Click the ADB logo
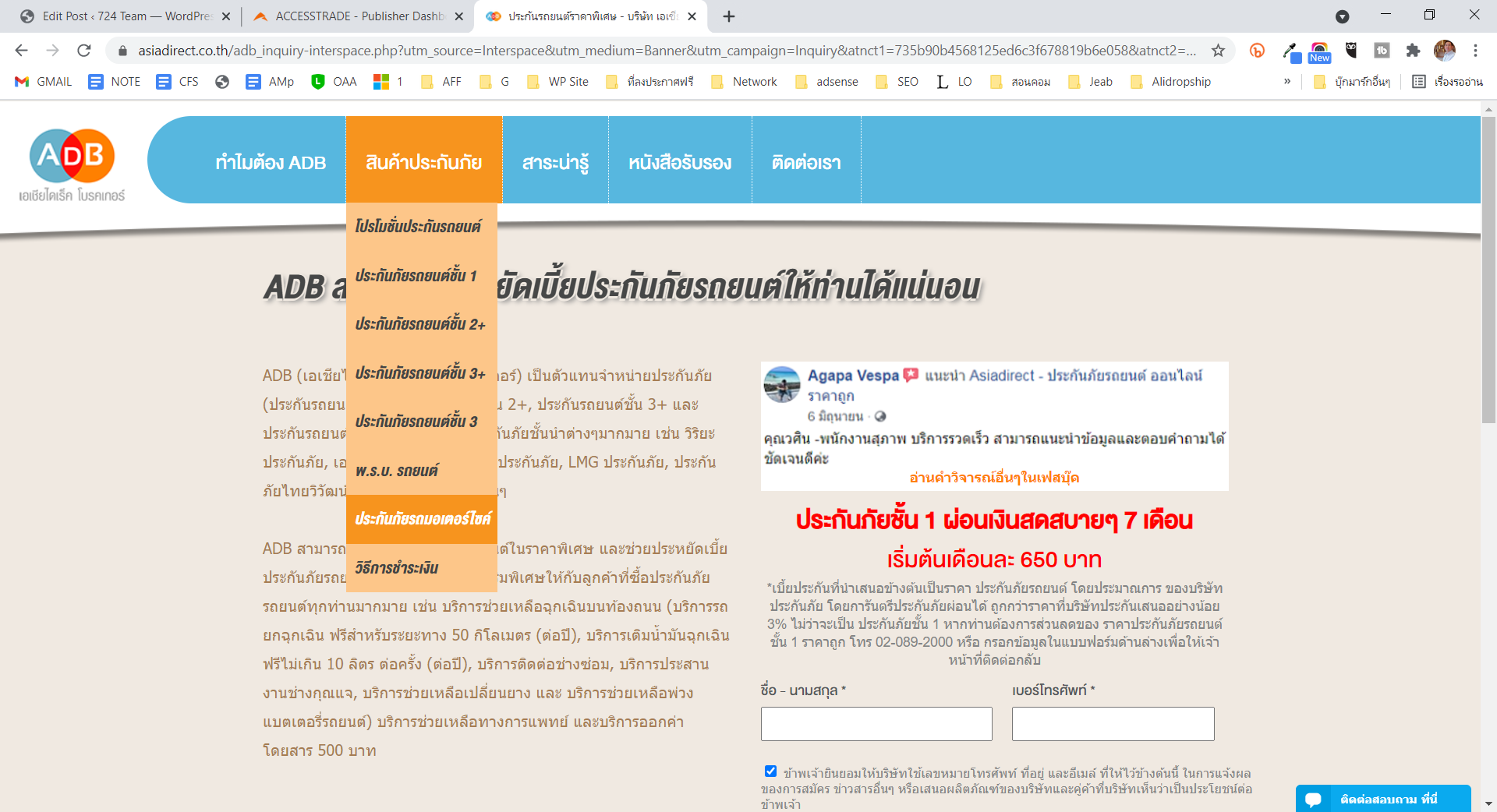Viewport: 1497px width, 812px height. (72, 164)
